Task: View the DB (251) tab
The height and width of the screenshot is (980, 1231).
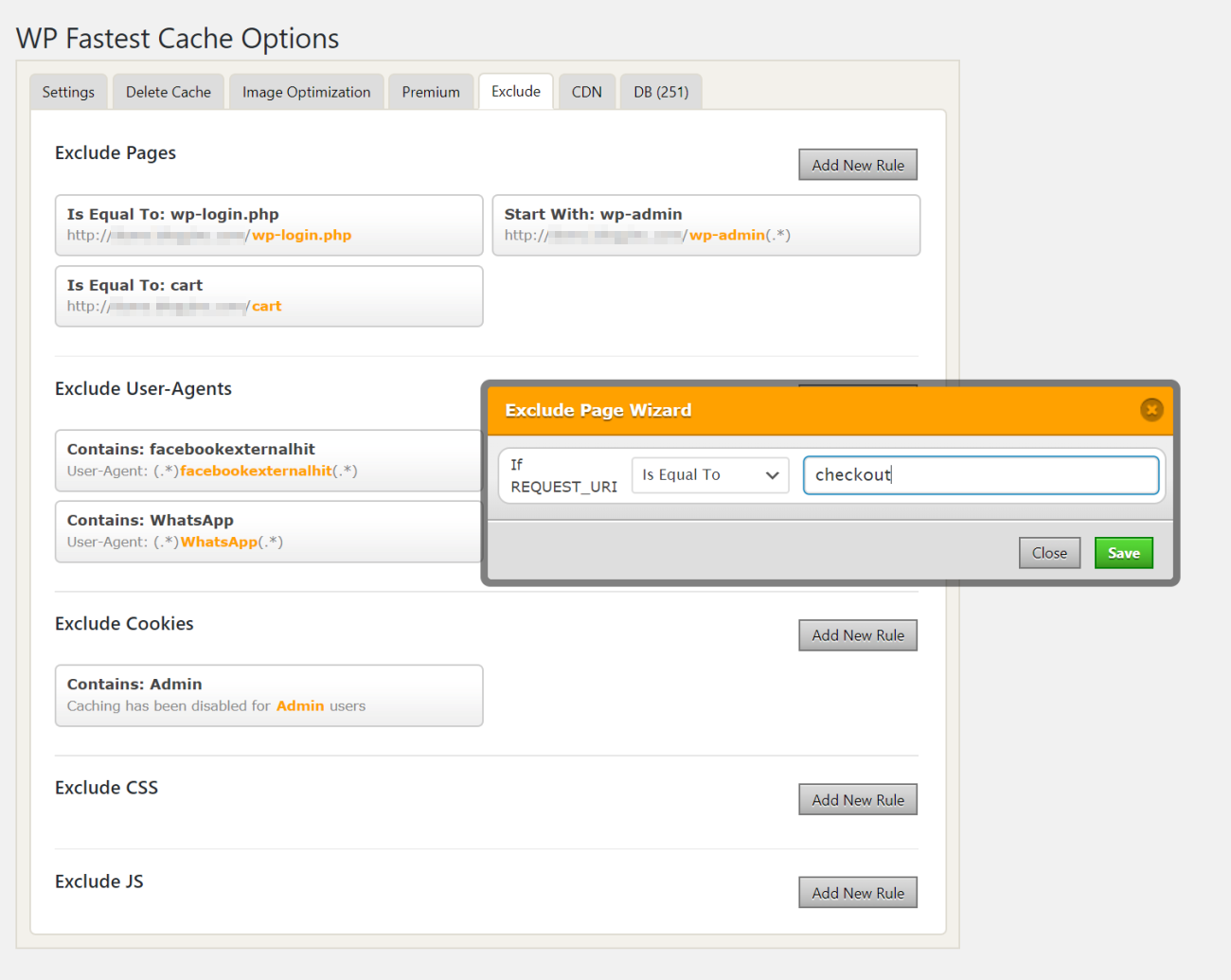Action: 660,92
